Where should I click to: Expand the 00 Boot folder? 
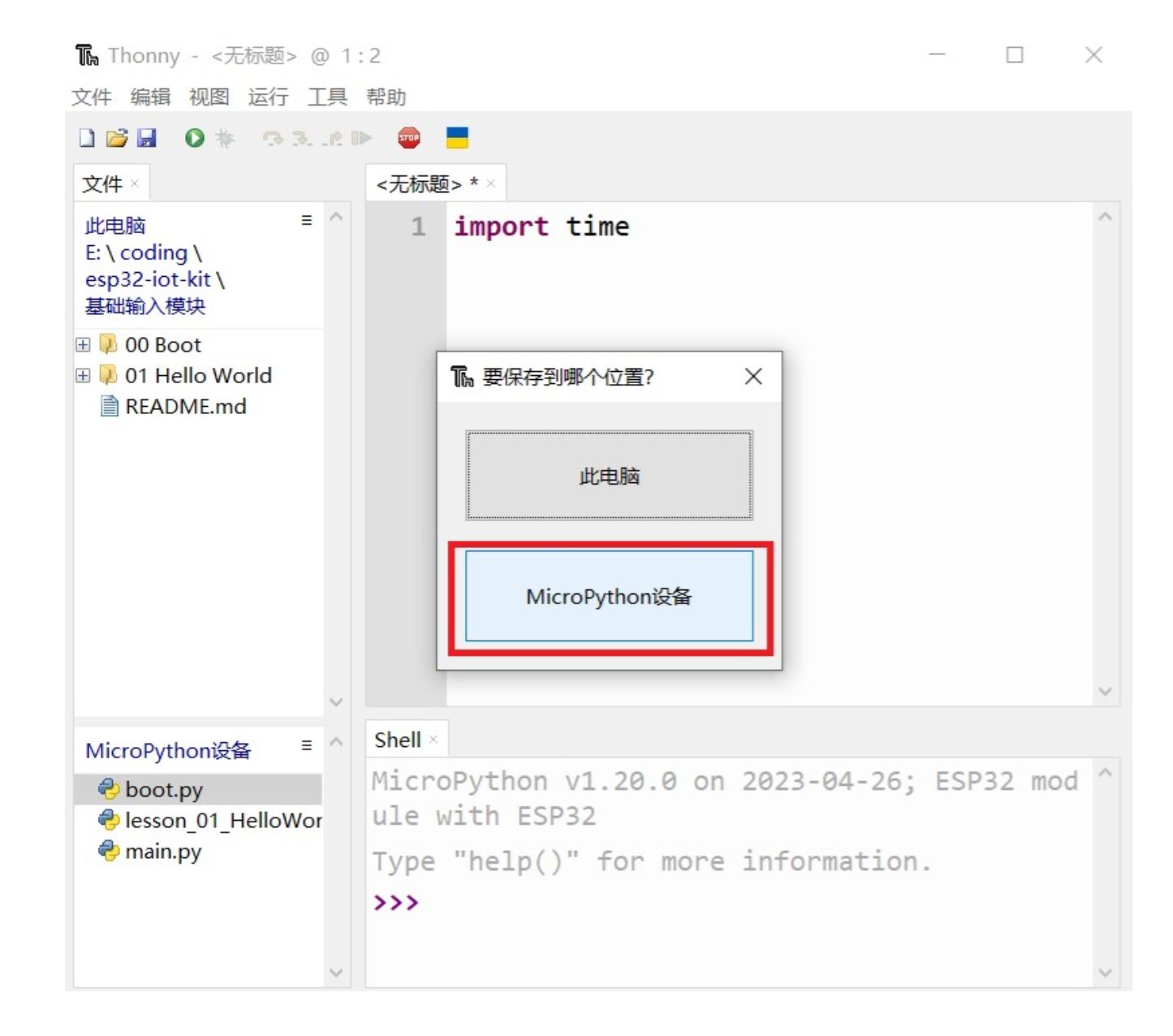(84, 344)
